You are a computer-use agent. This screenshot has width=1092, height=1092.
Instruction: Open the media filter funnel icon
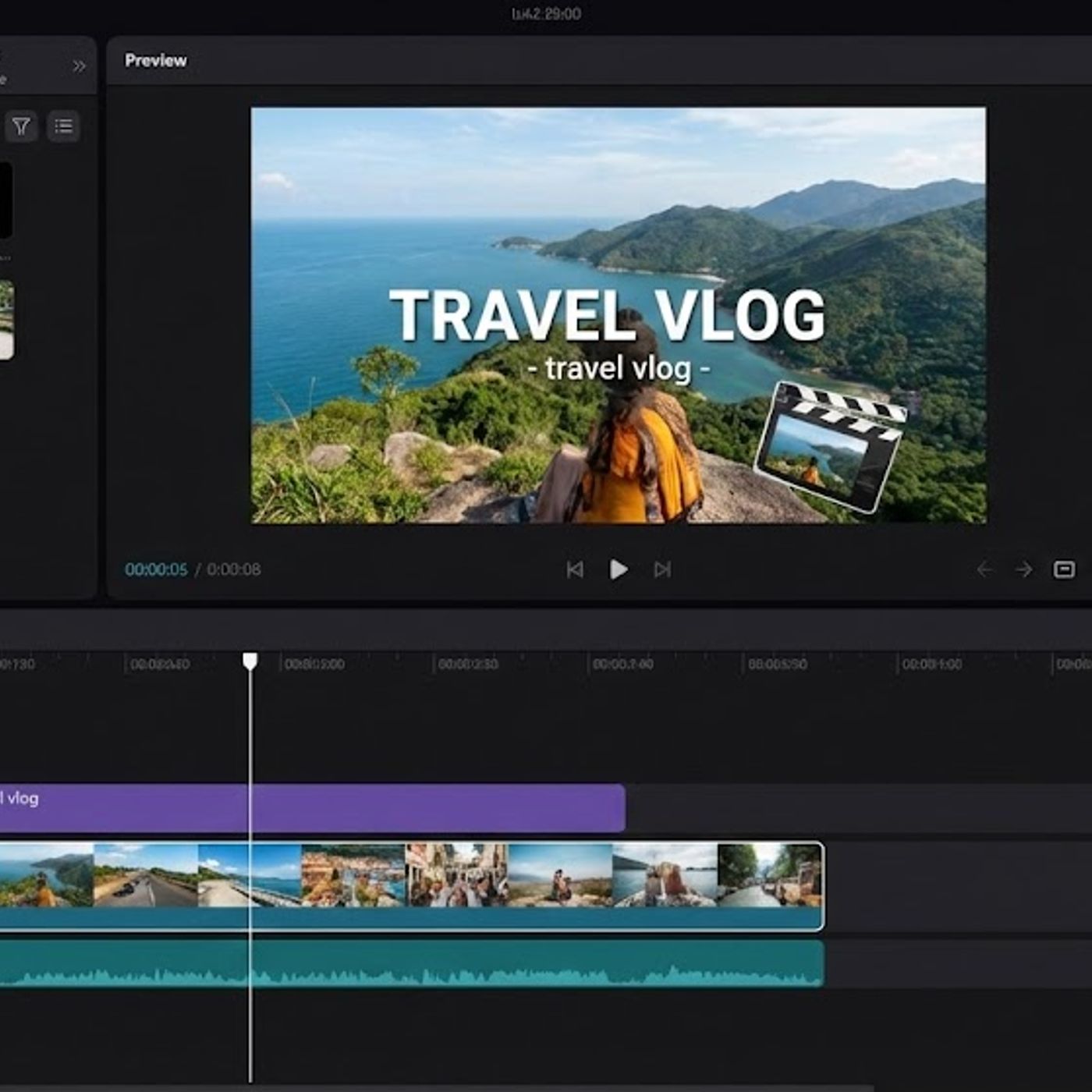click(21, 127)
